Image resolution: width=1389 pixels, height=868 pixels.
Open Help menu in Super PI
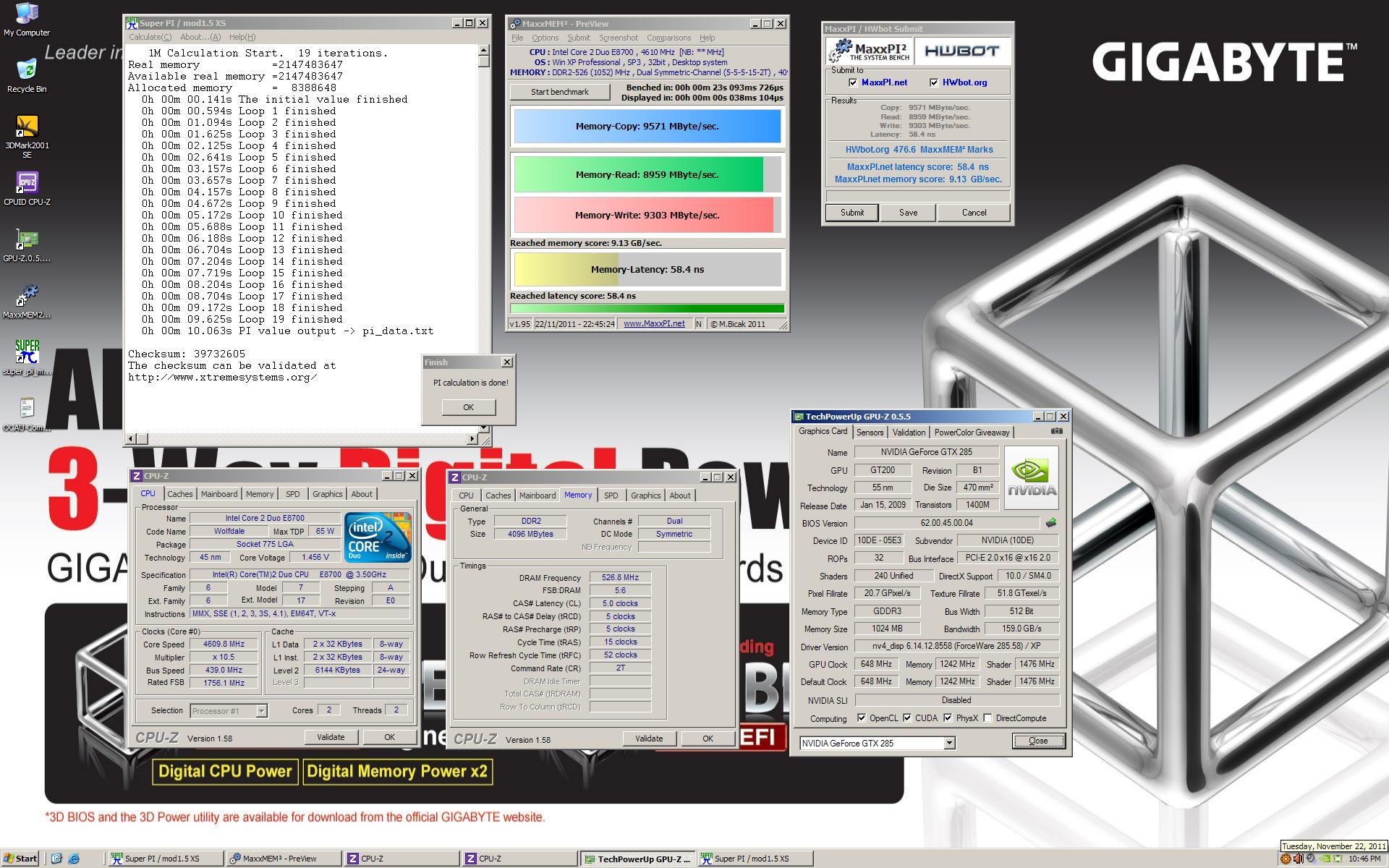click(x=242, y=37)
